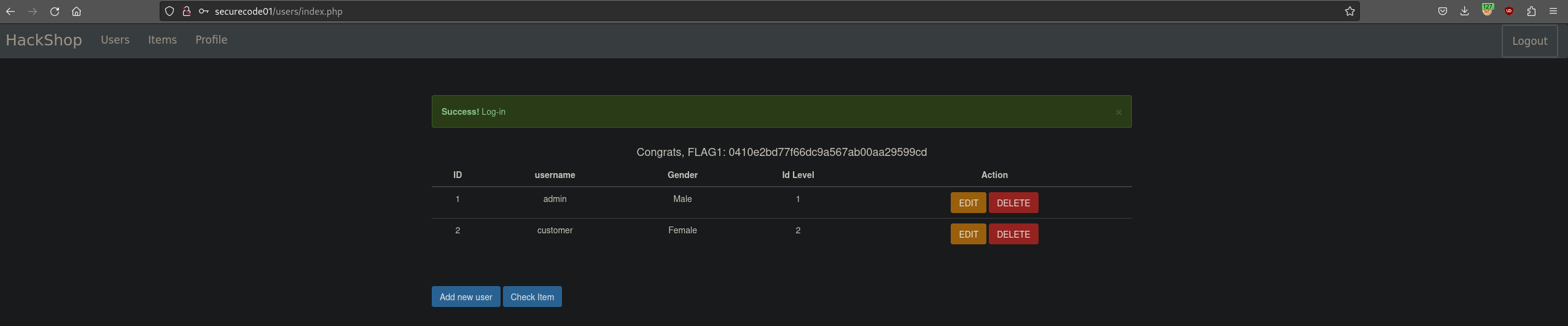The image size is (1568, 326).
Task: Open the FoxyProxy extension icon
Action: coord(1487,10)
